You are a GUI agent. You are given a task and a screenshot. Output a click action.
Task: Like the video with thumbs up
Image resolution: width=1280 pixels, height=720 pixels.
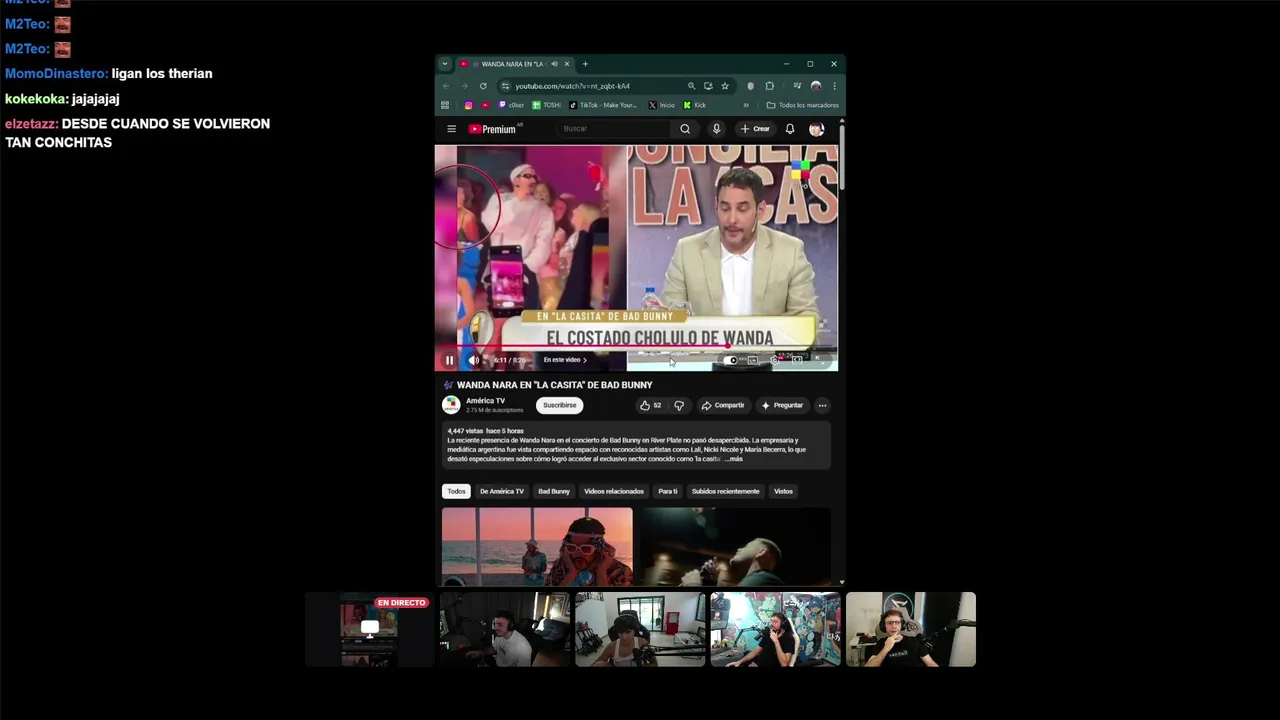tap(650, 405)
